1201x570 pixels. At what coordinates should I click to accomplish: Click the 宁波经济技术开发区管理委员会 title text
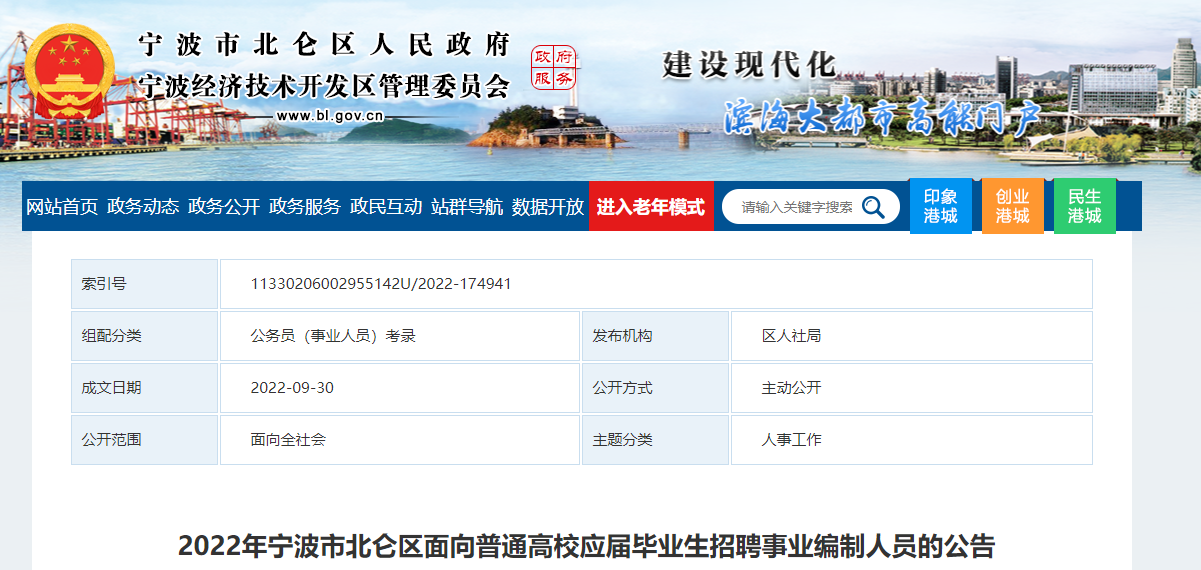(324, 86)
